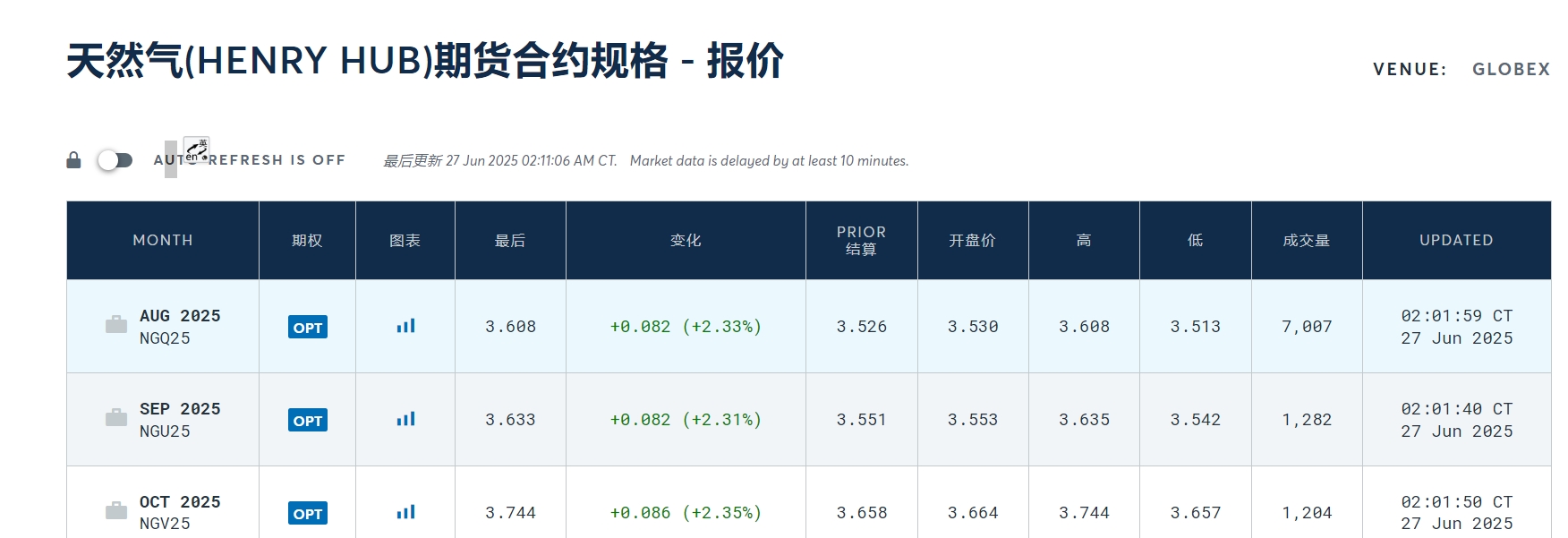Click the last-updated 27 Jun 2025 02:11:06 text

point(500,161)
